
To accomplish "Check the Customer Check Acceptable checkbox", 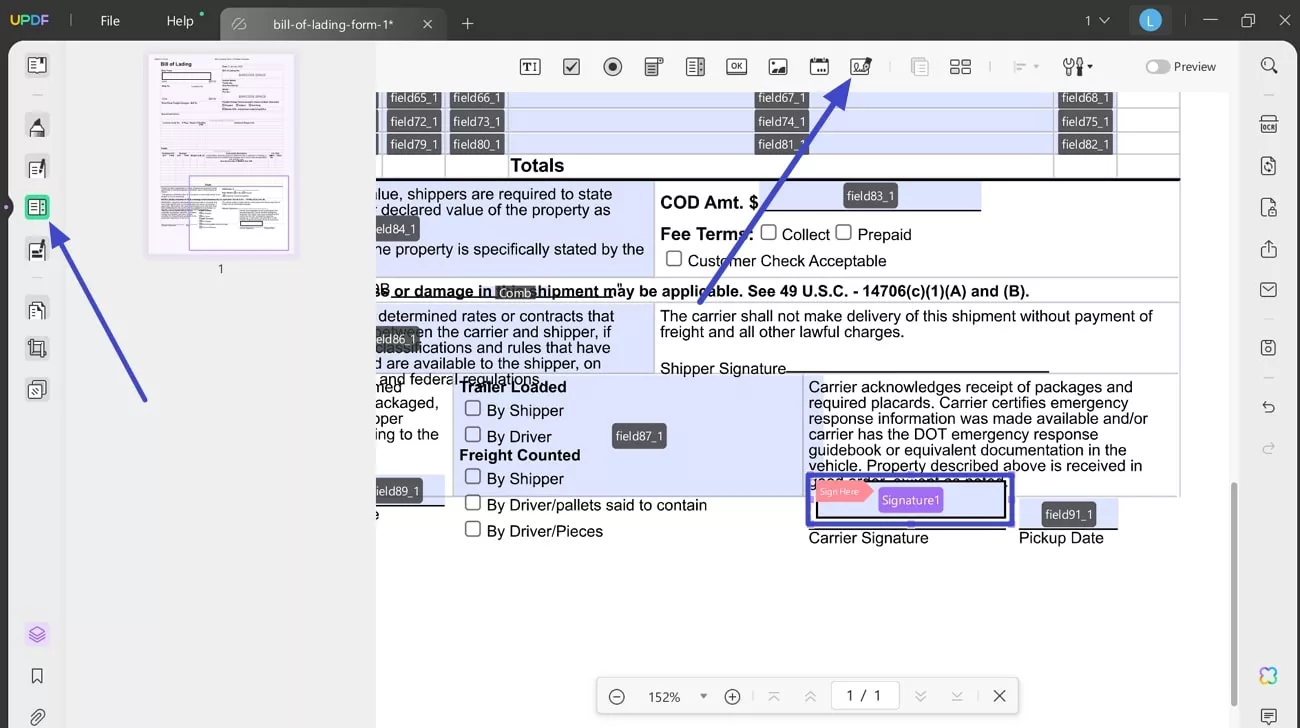I will 674,259.
